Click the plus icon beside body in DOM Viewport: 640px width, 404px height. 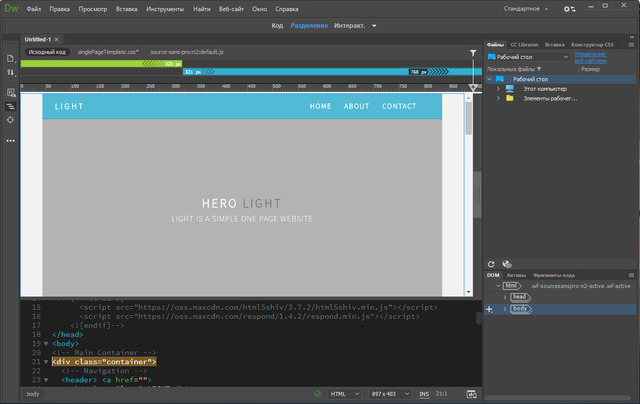(x=489, y=309)
